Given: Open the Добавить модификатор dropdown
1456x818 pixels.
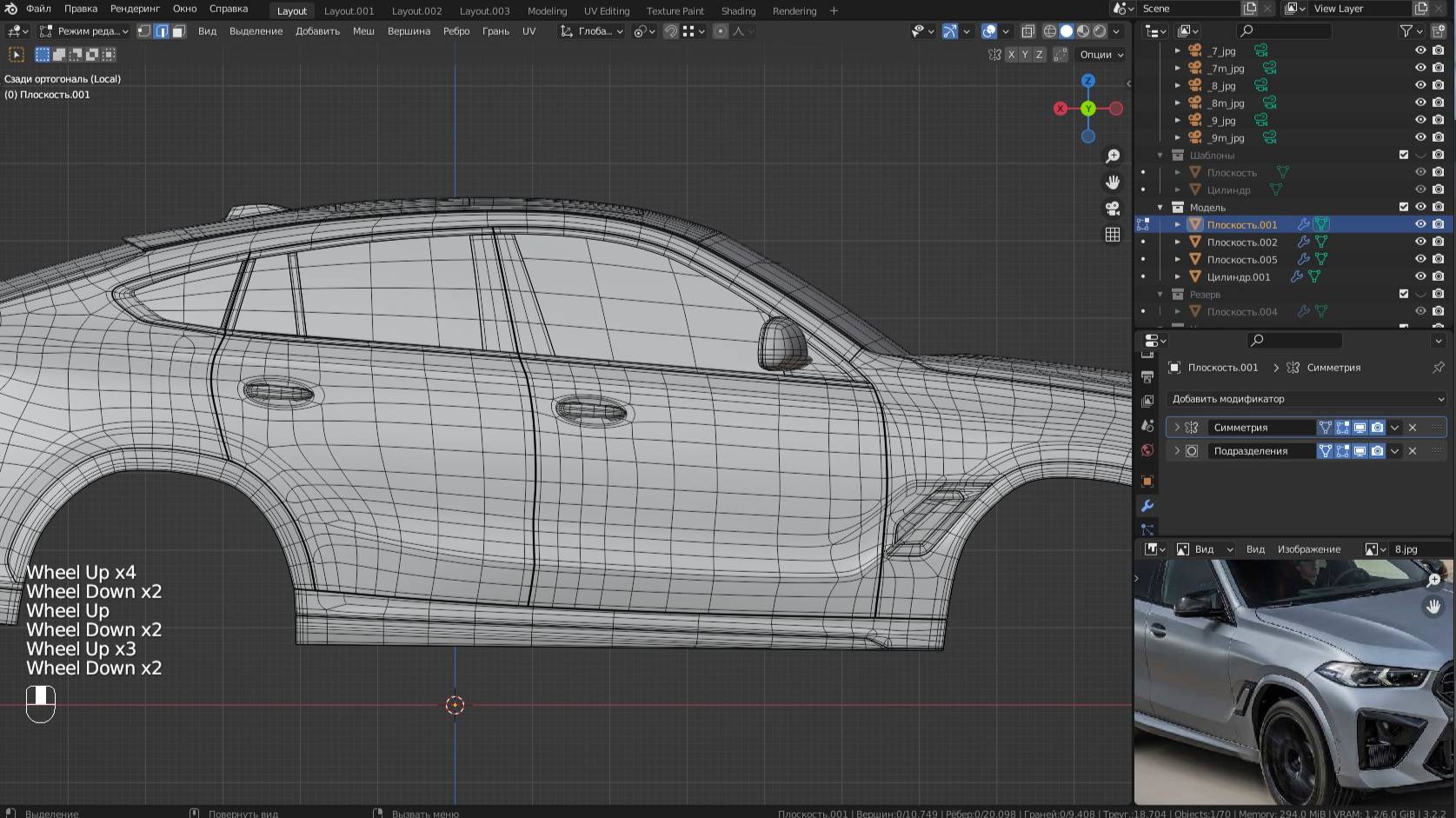Looking at the screenshot, I should pos(1304,398).
